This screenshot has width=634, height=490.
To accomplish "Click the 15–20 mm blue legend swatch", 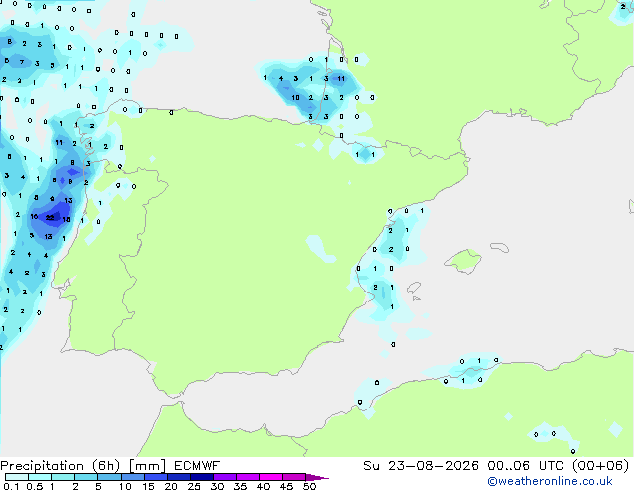I will [x=155, y=477].
